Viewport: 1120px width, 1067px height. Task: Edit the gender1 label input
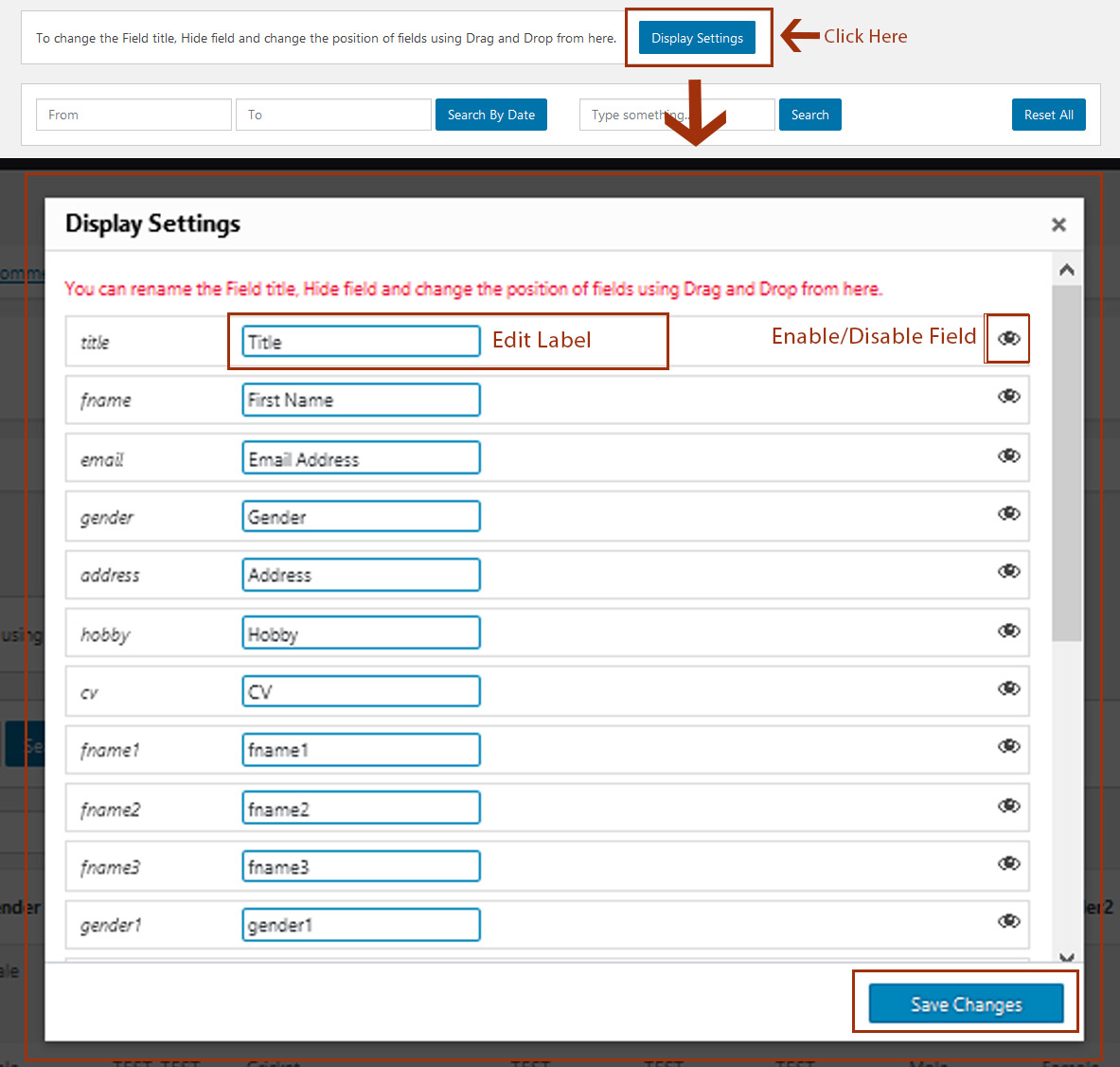[x=361, y=925]
